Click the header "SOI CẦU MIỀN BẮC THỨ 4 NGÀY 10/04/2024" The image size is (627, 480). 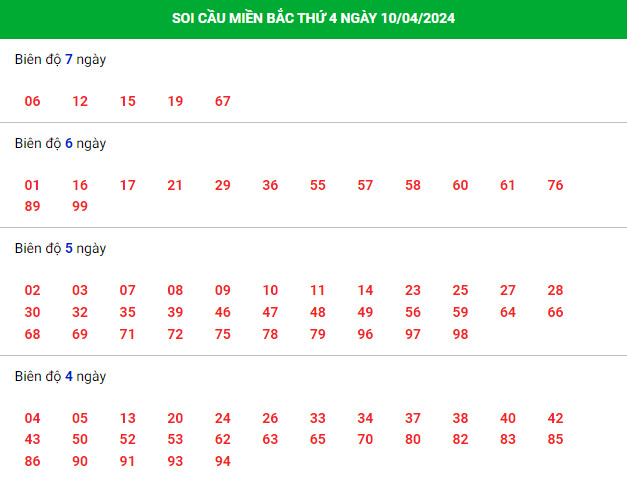[x=314, y=18]
